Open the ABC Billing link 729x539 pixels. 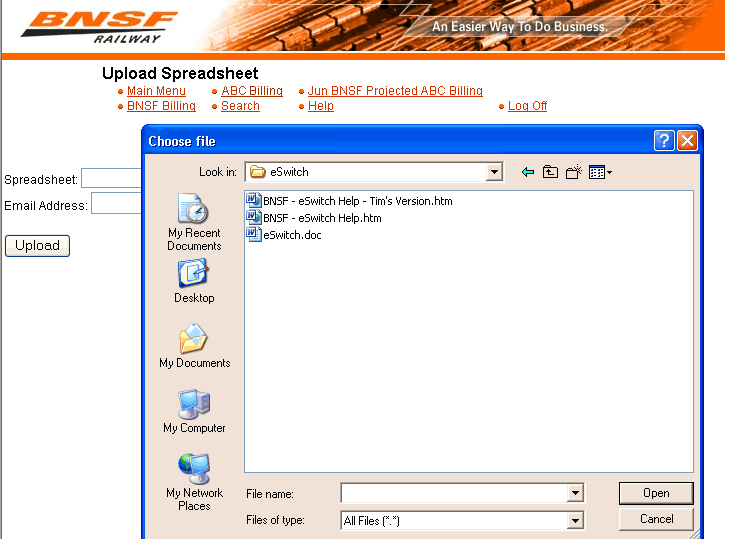pyautogui.click(x=252, y=91)
